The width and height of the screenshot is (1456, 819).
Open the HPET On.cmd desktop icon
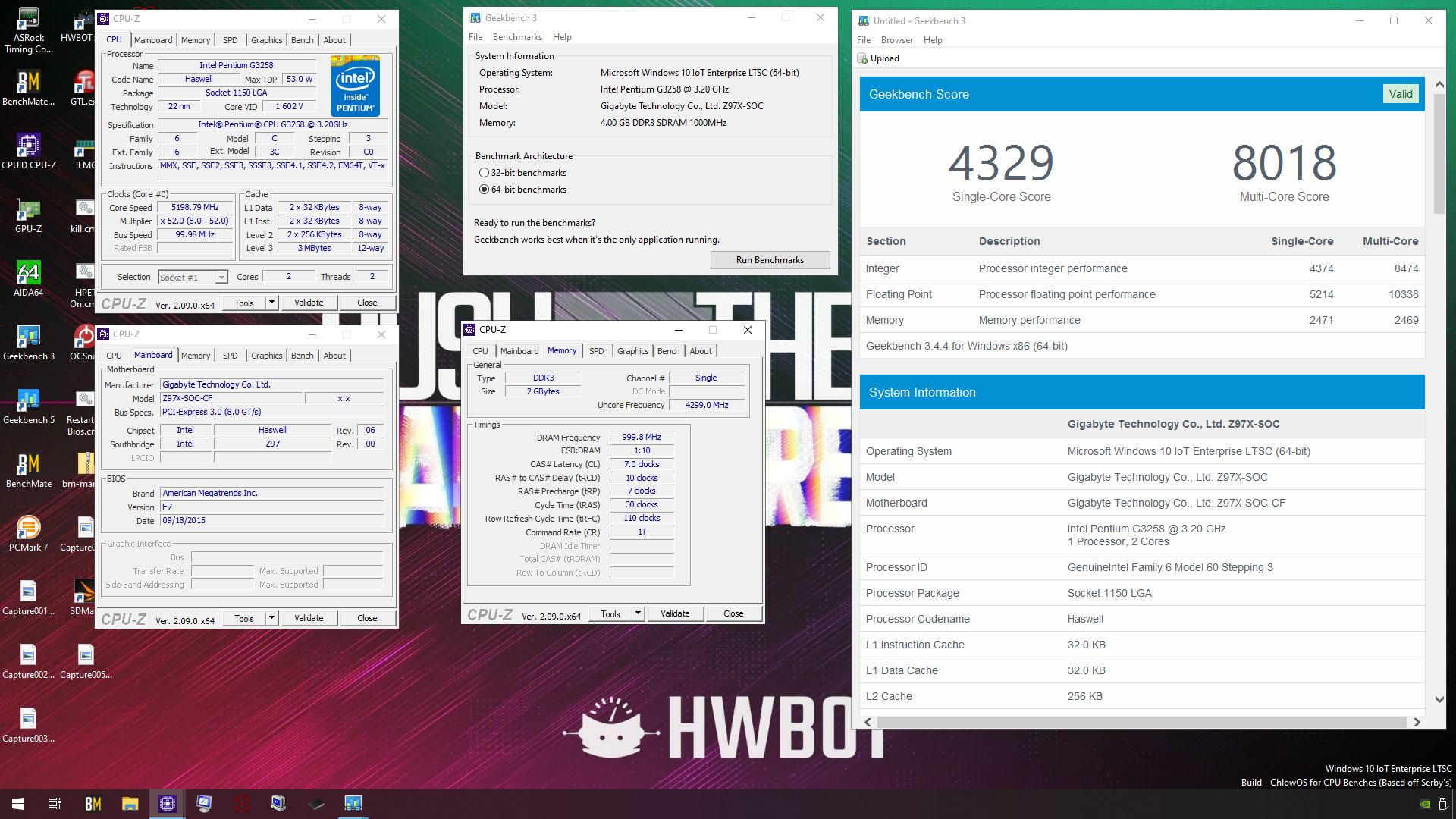pyautogui.click(x=83, y=285)
